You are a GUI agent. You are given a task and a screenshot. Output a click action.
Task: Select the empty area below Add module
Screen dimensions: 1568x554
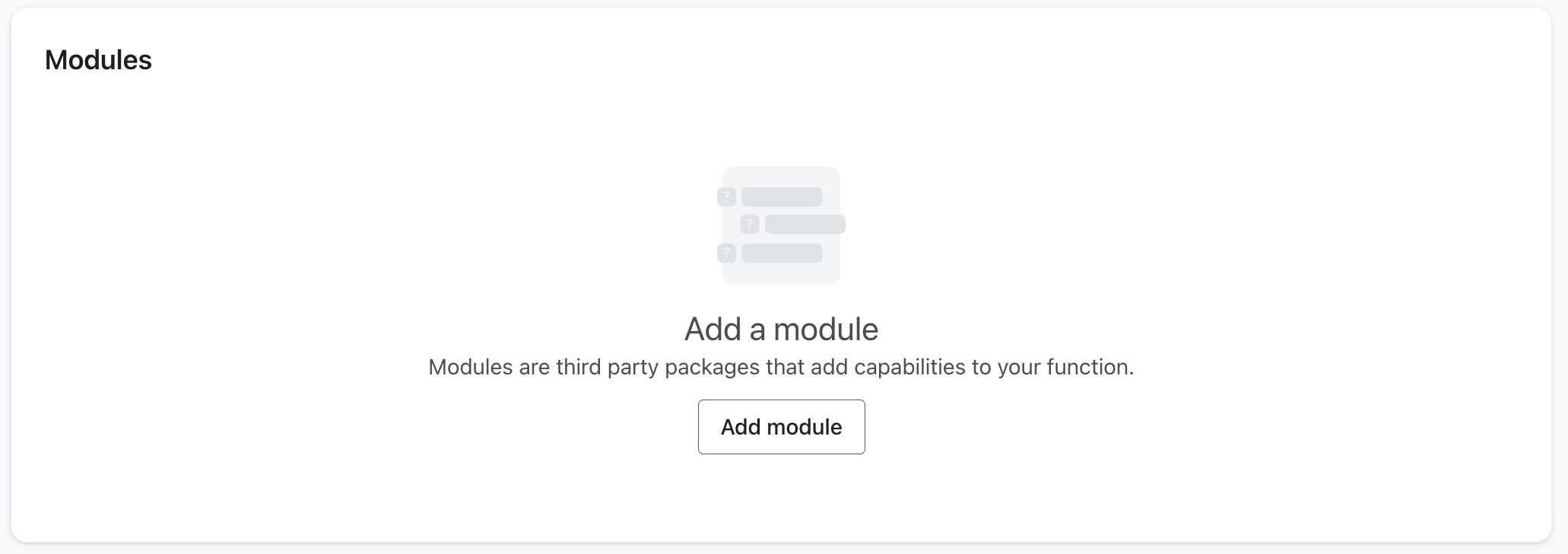(x=781, y=498)
